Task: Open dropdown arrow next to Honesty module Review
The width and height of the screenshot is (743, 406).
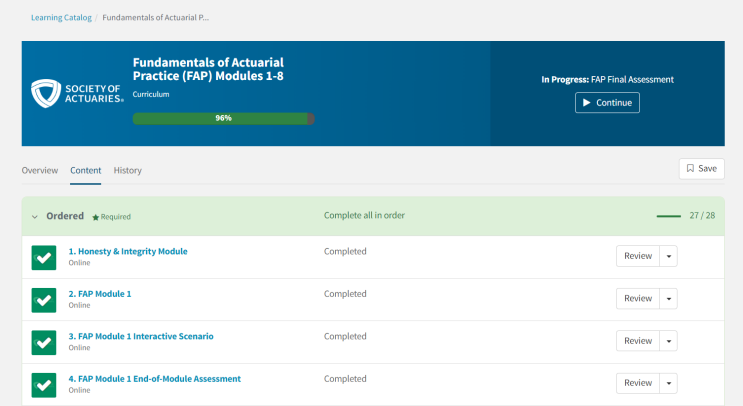Action: [x=669, y=256]
